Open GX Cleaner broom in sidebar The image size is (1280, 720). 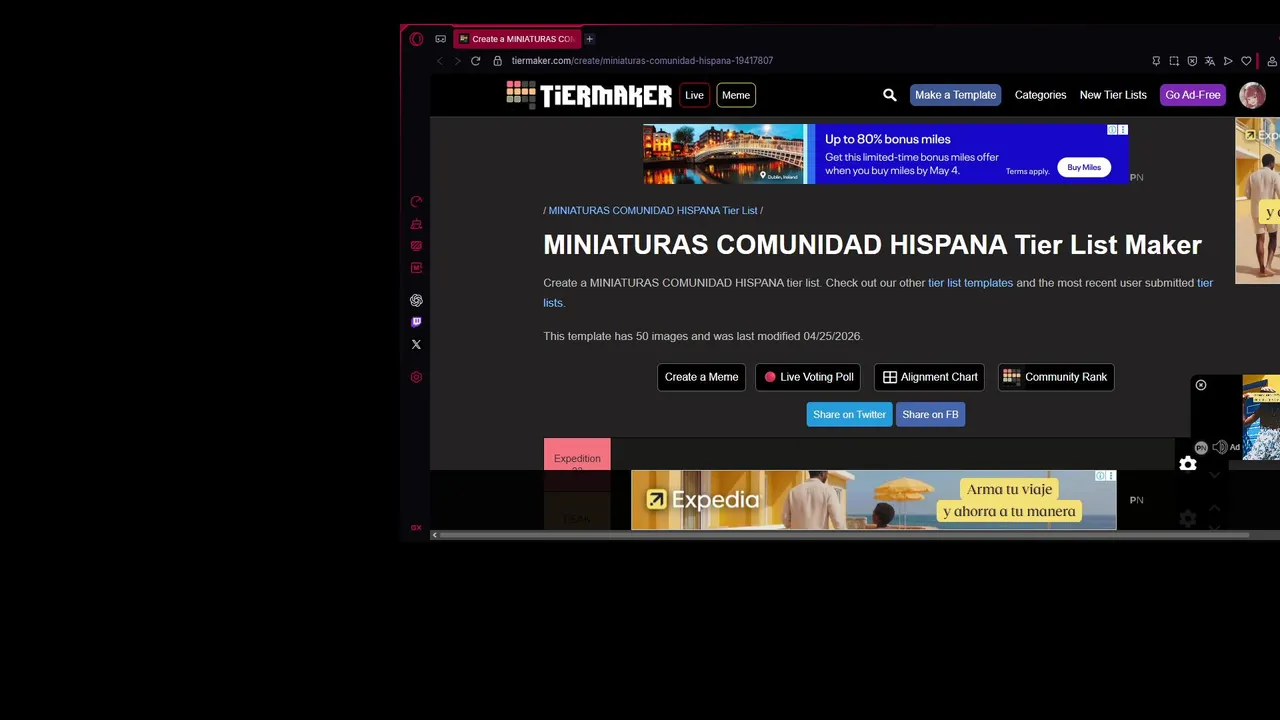[416, 224]
